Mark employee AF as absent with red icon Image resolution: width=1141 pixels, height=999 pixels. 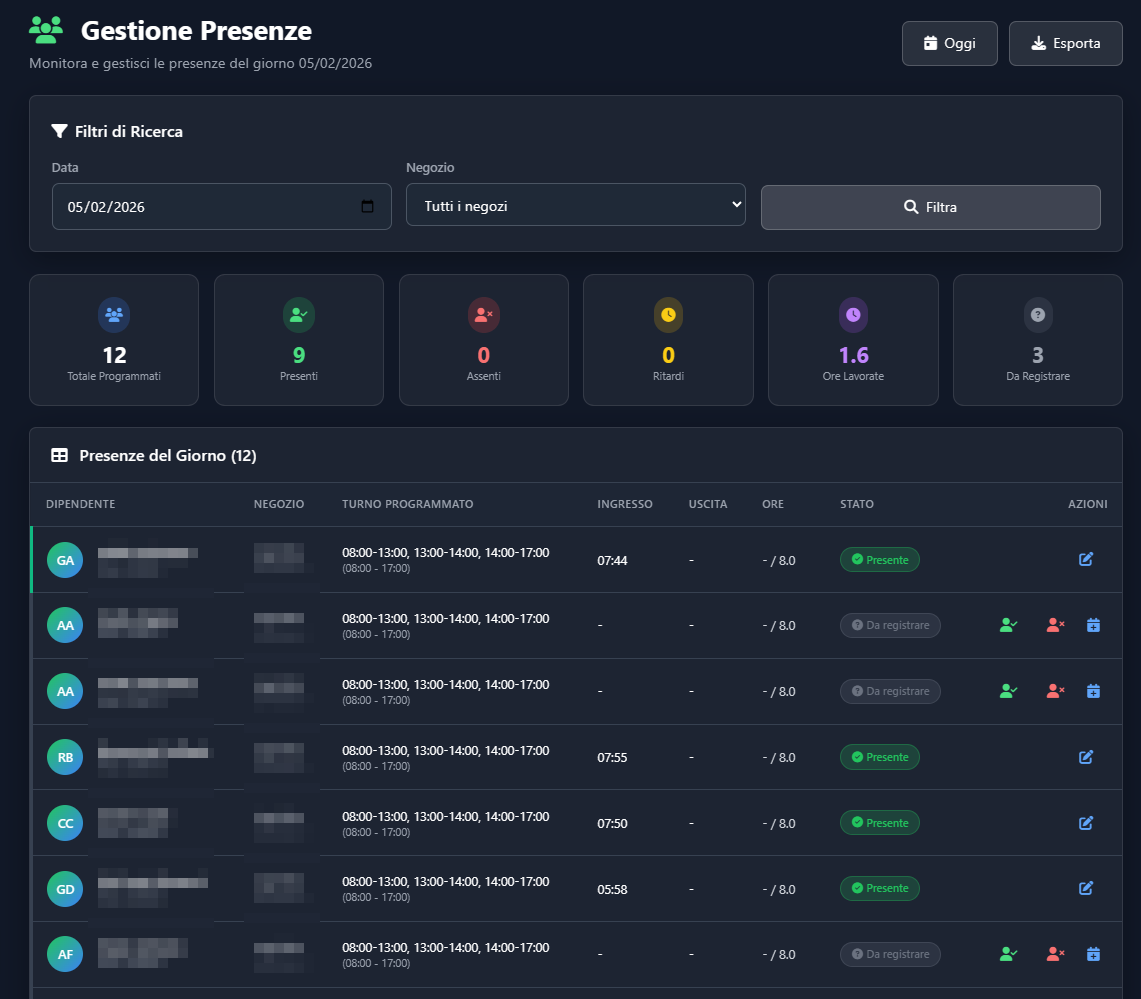1055,954
